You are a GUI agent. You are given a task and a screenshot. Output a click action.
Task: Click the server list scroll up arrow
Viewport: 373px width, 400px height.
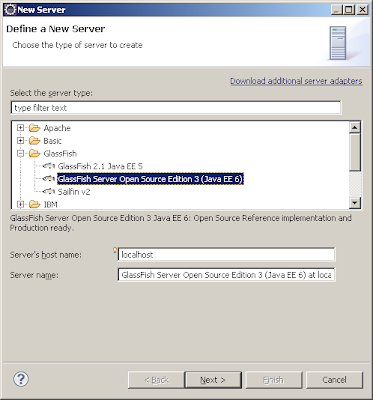[x=355, y=127]
